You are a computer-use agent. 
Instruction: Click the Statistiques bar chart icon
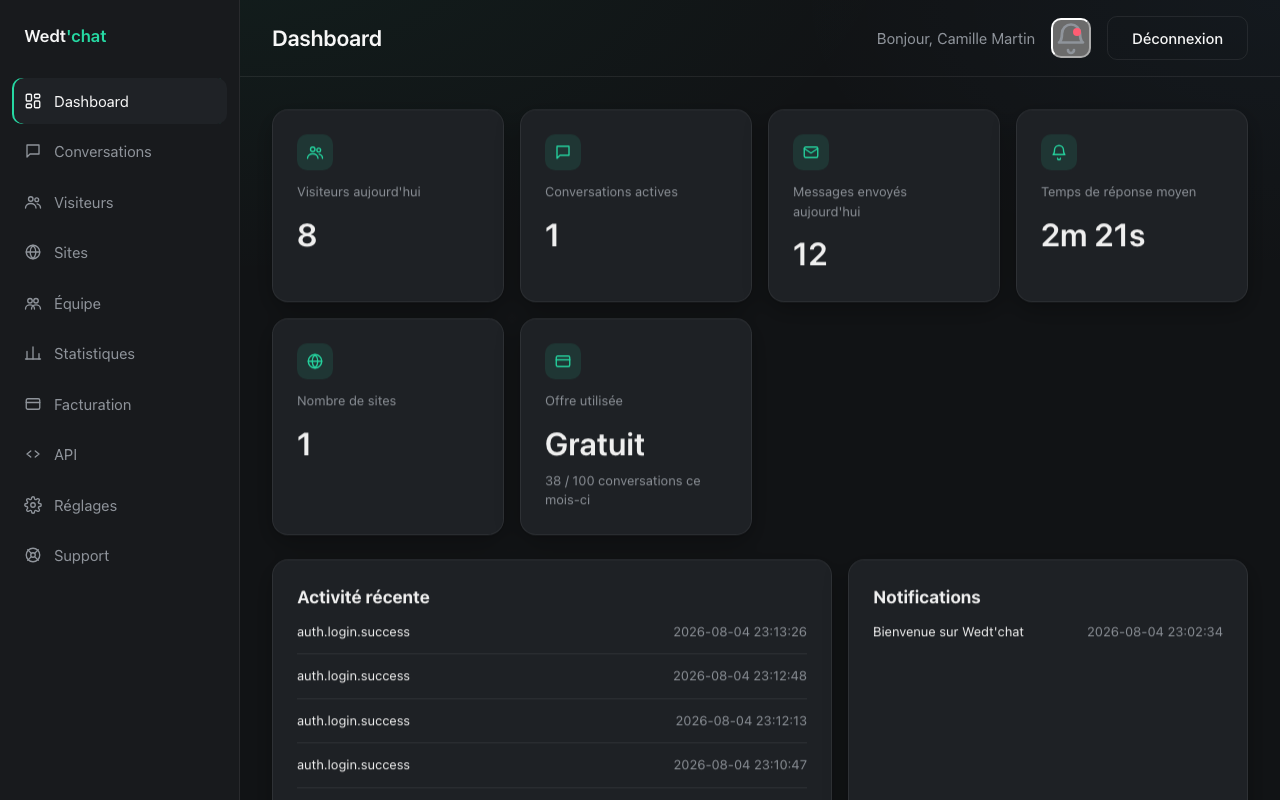coord(33,353)
